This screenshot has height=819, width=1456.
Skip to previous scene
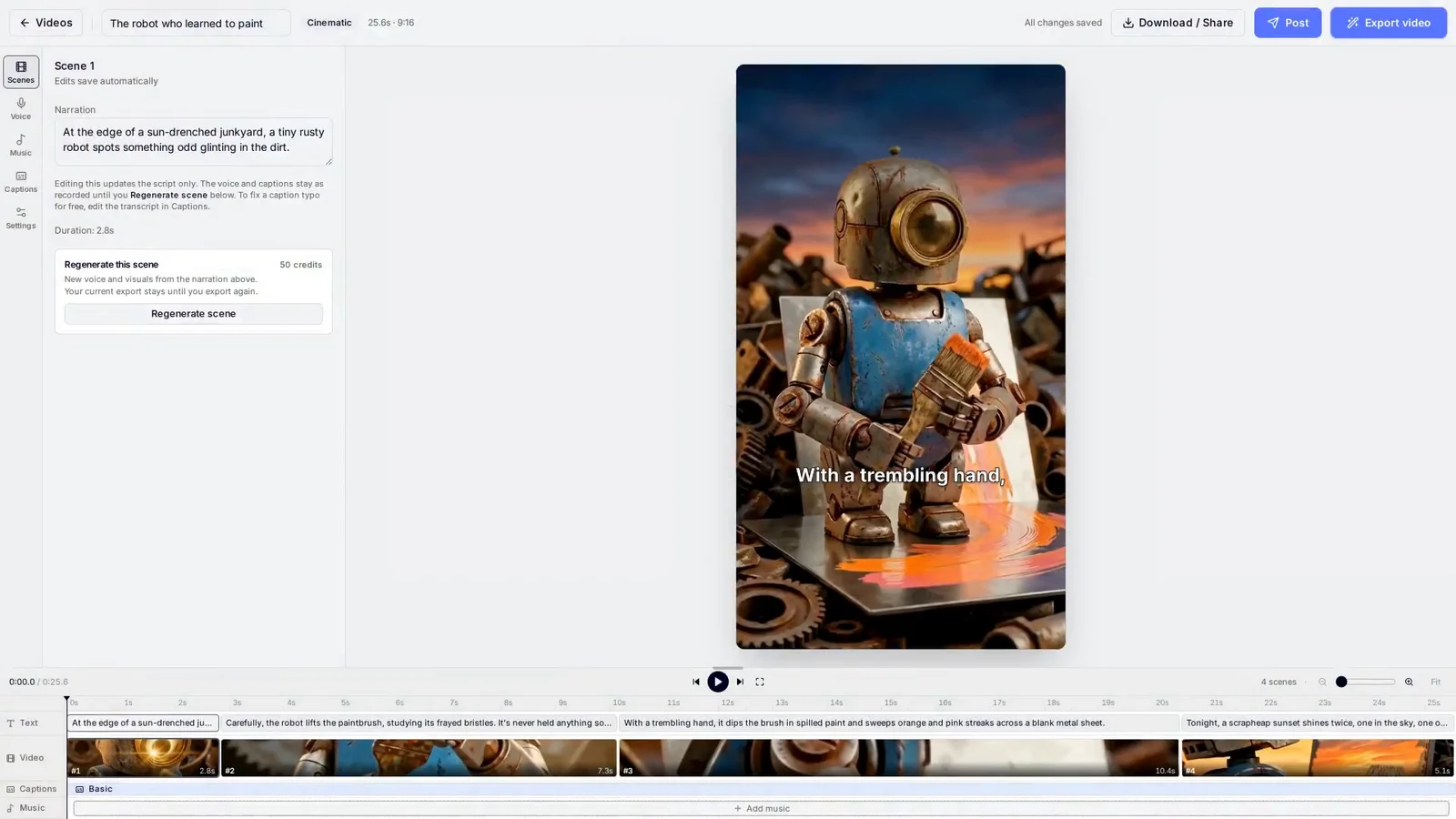(696, 682)
